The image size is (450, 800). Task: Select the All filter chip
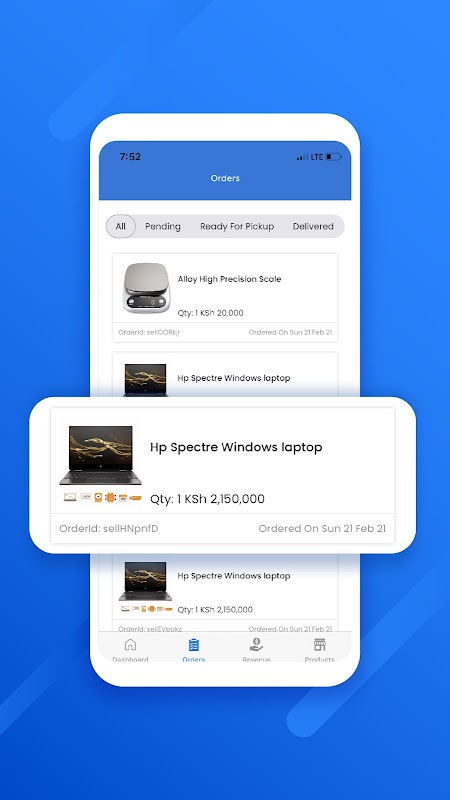[x=120, y=226]
